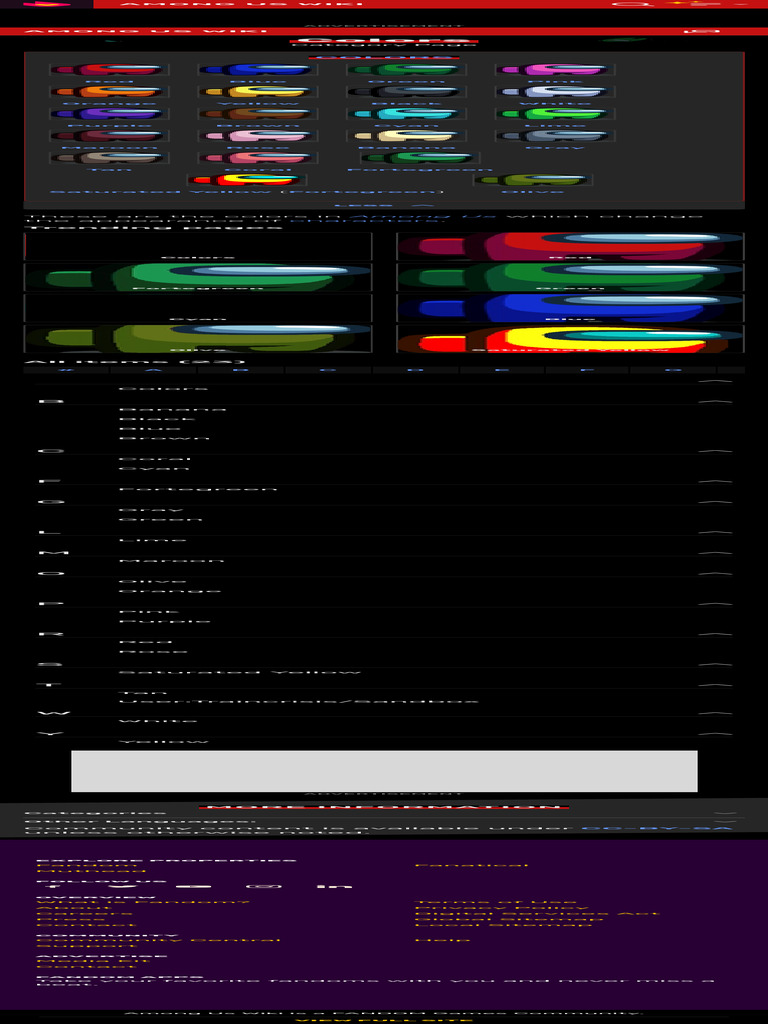This screenshot has width=768, height=1024.
Task: Click the Orange crewmate icon in the navbox
Action: [109, 92]
